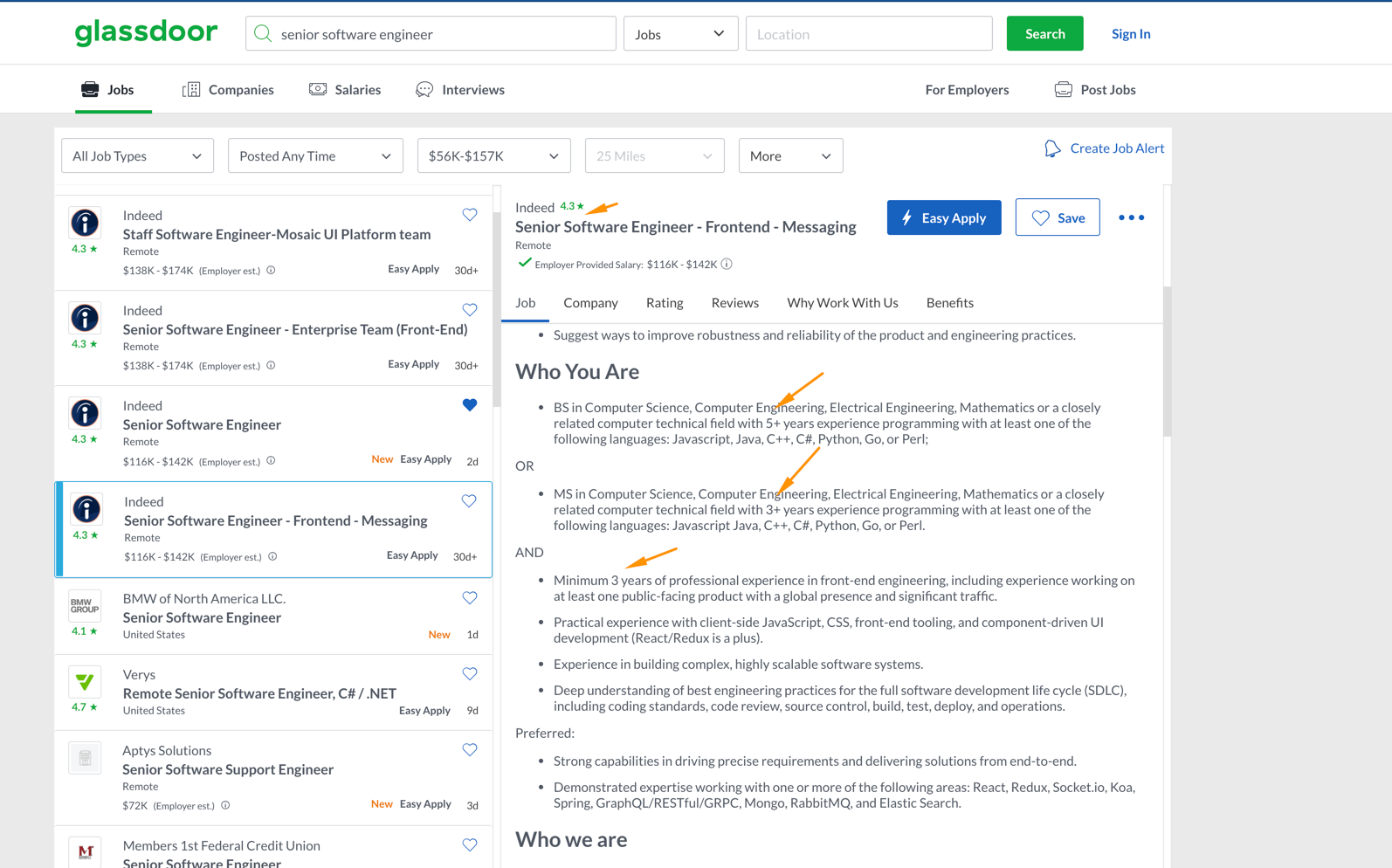
Task: Select the Job tab
Action: (525, 303)
